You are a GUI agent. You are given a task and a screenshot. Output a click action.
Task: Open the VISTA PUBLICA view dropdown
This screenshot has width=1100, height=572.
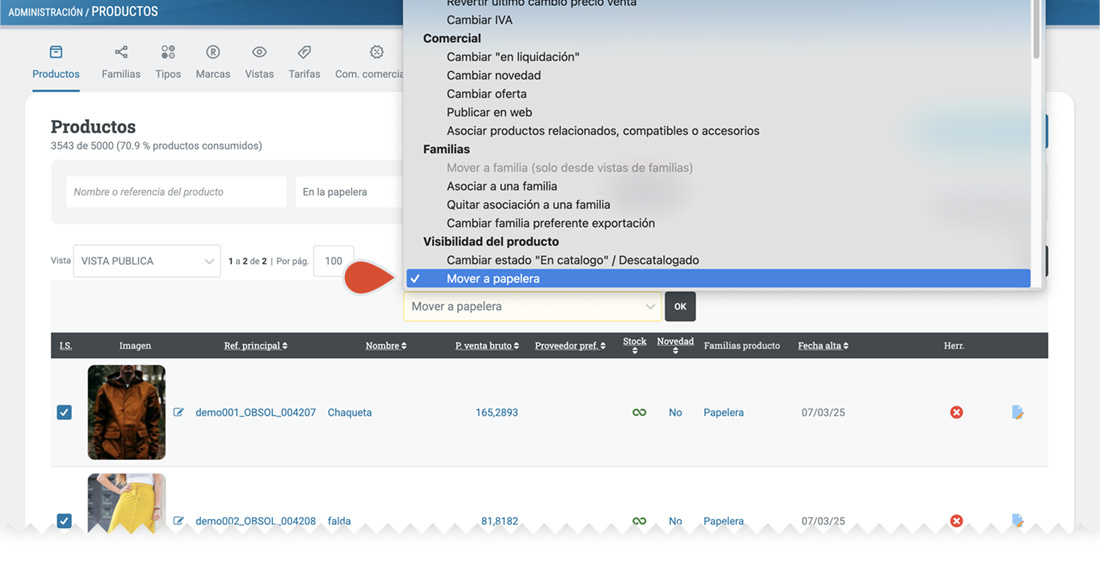tap(147, 261)
